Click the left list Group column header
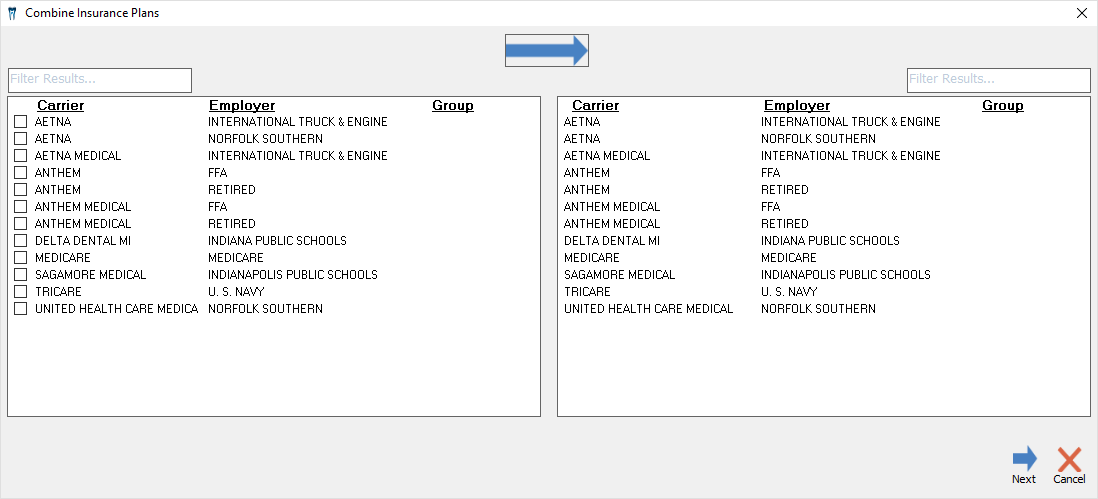 [x=452, y=106]
